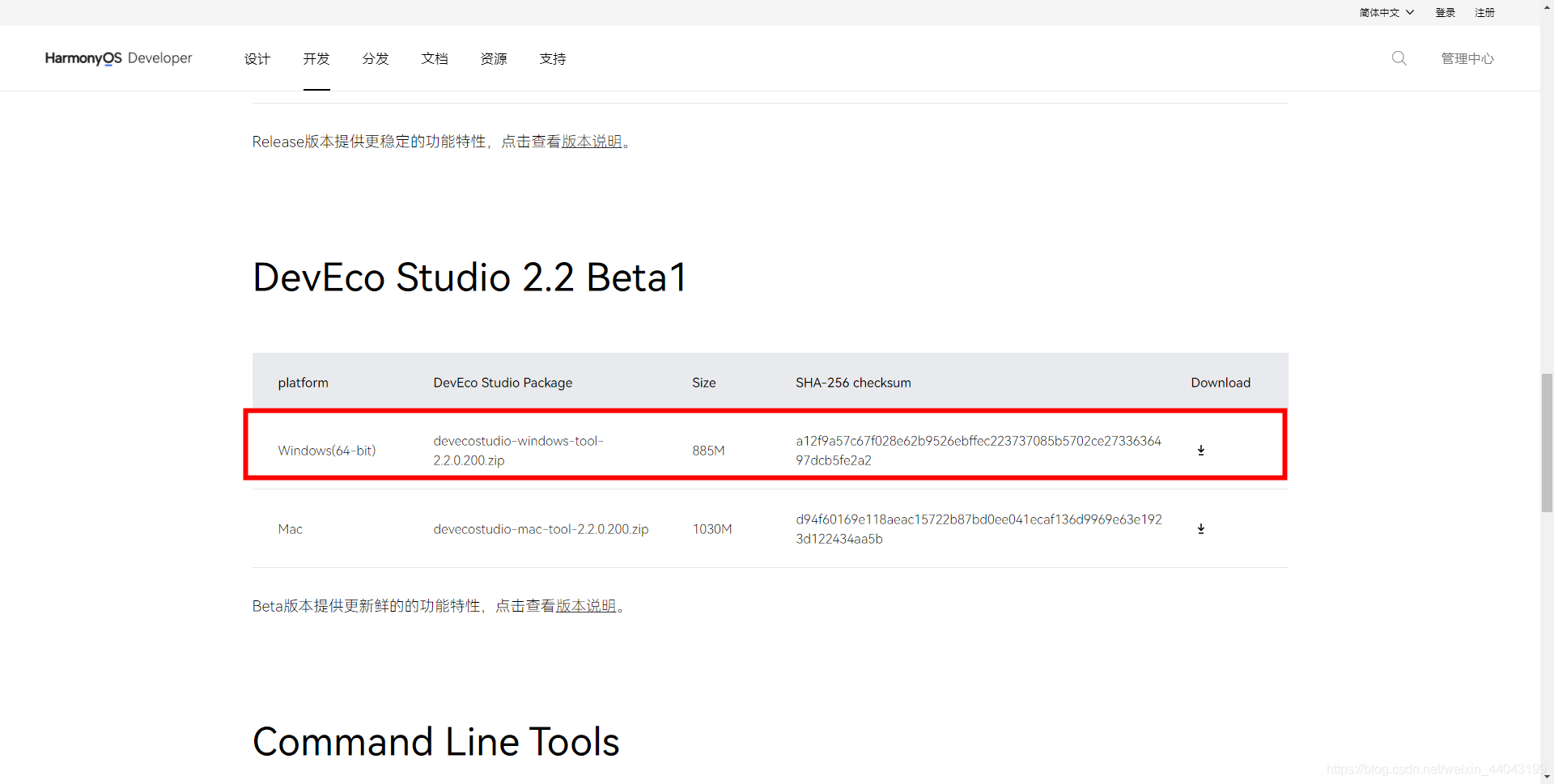Open the 支持 menu
The width and height of the screenshot is (1554, 784).
[x=553, y=58]
